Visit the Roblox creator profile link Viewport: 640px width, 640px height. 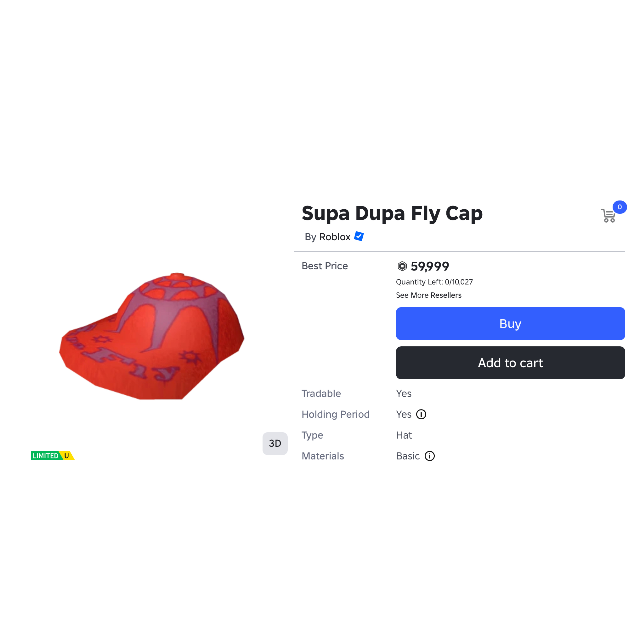click(x=335, y=237)
